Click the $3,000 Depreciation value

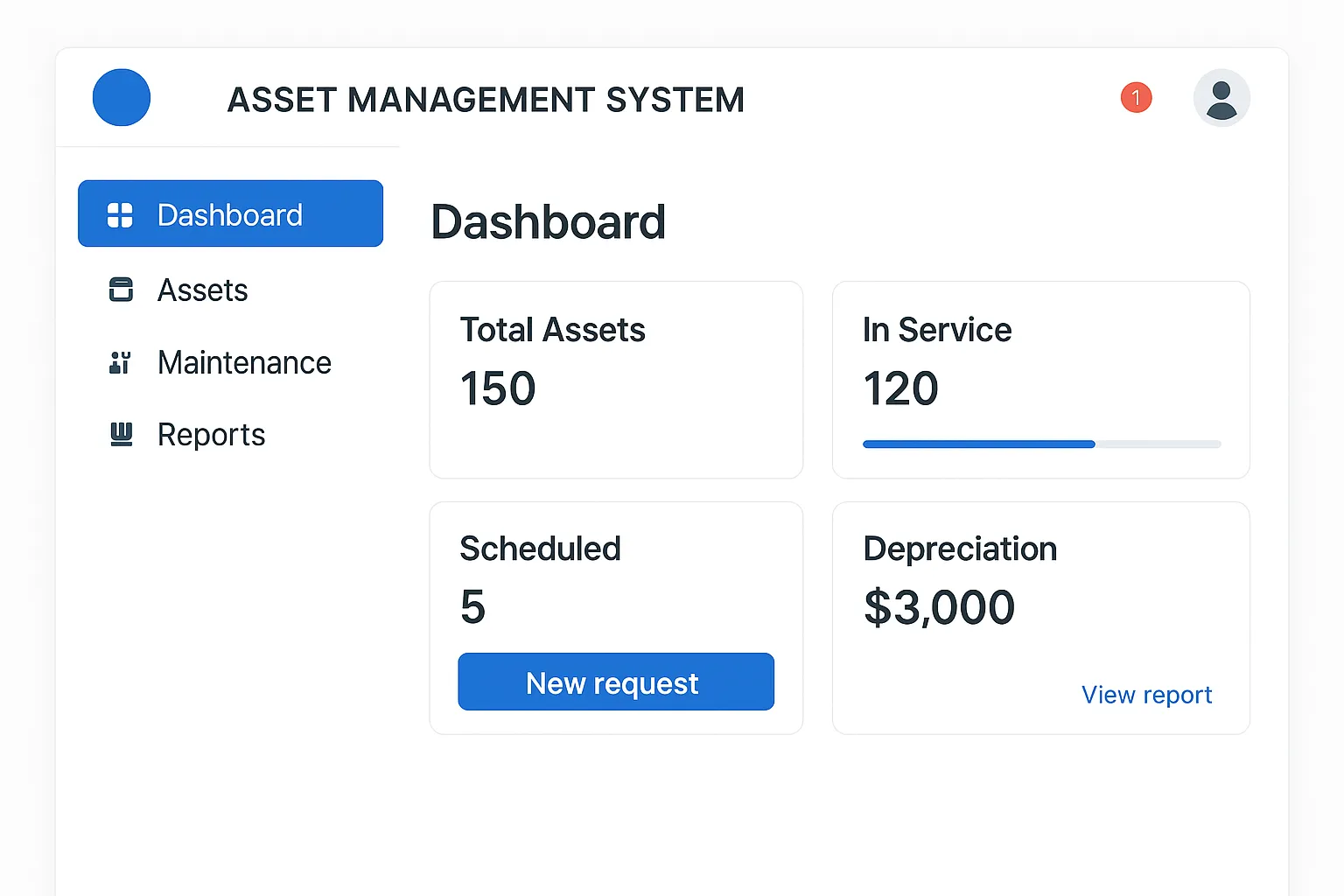click(x=939, y=607)
